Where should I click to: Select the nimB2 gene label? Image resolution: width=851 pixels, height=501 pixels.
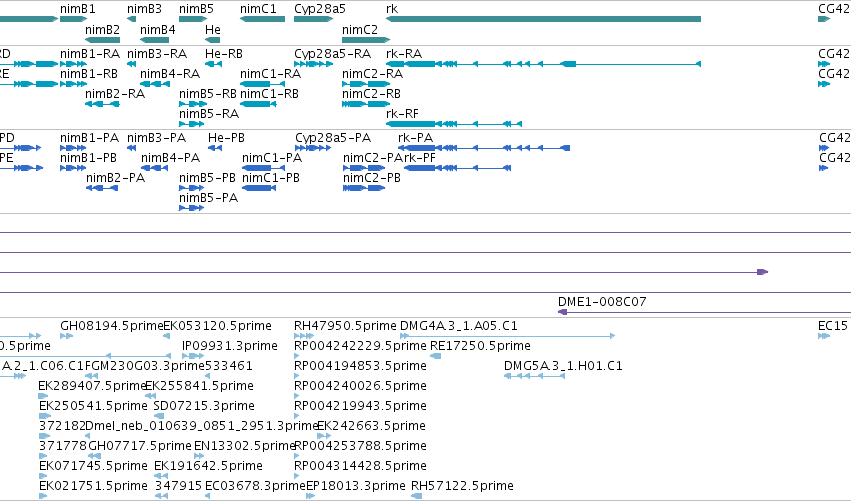[x=103, y=30]
